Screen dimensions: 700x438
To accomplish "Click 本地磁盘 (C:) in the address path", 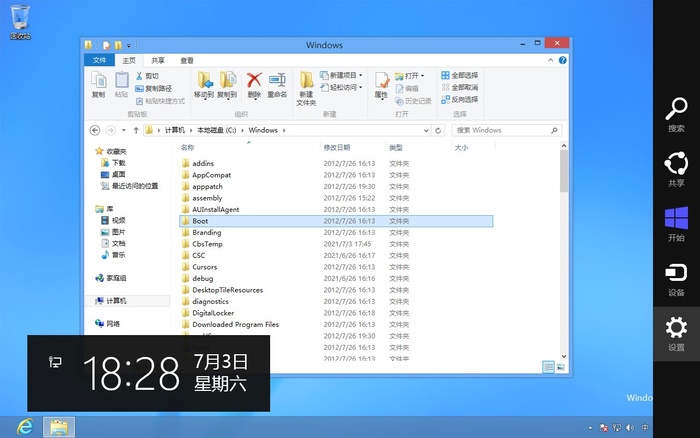I will click(217, 130).
